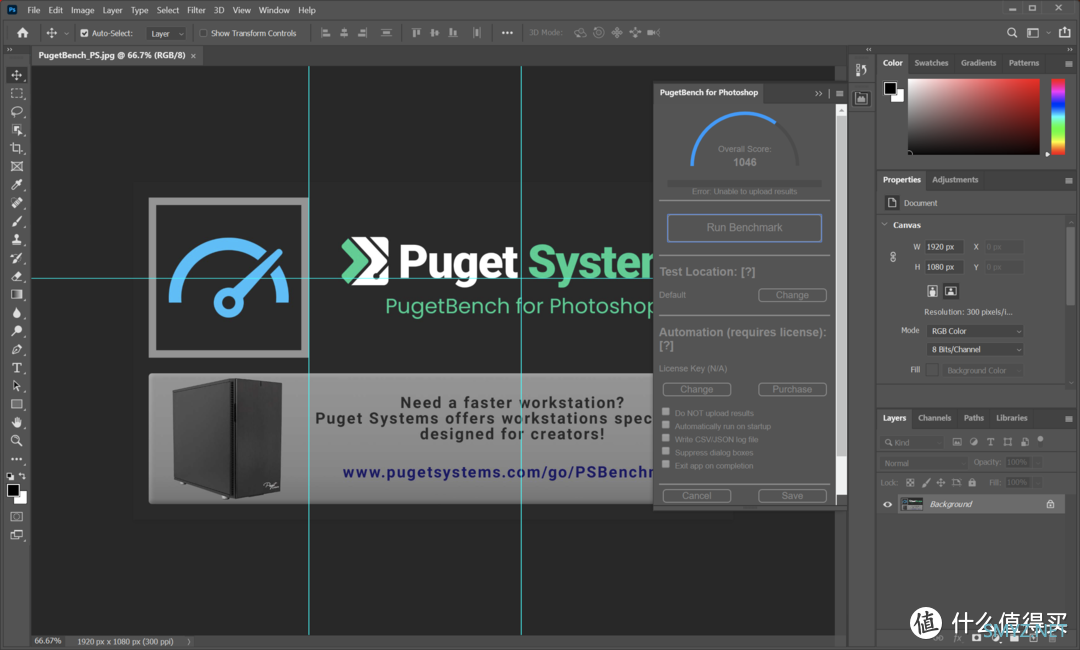Check Automatically run on startup
This screenshot has height=650, width=1080.
(x=666, y=425)
